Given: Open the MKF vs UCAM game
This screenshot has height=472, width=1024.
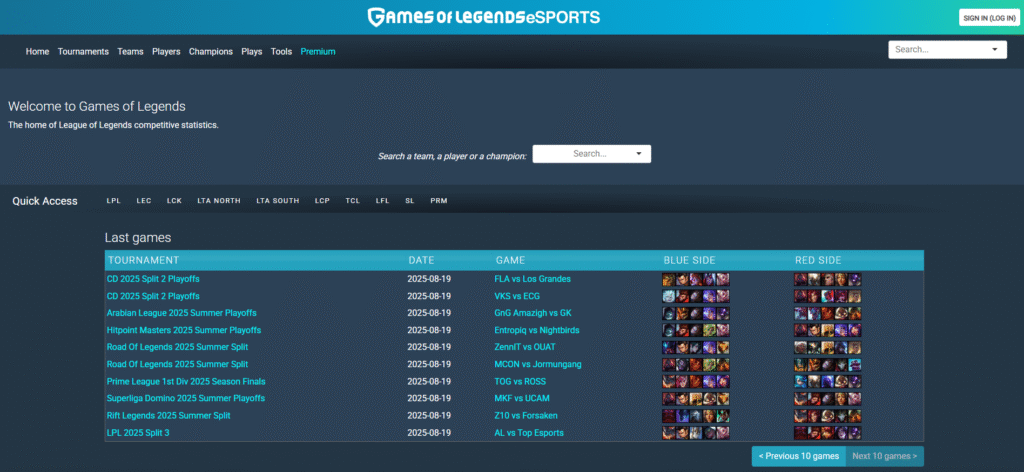Looking at the screenshot, I should click(522, 398).
